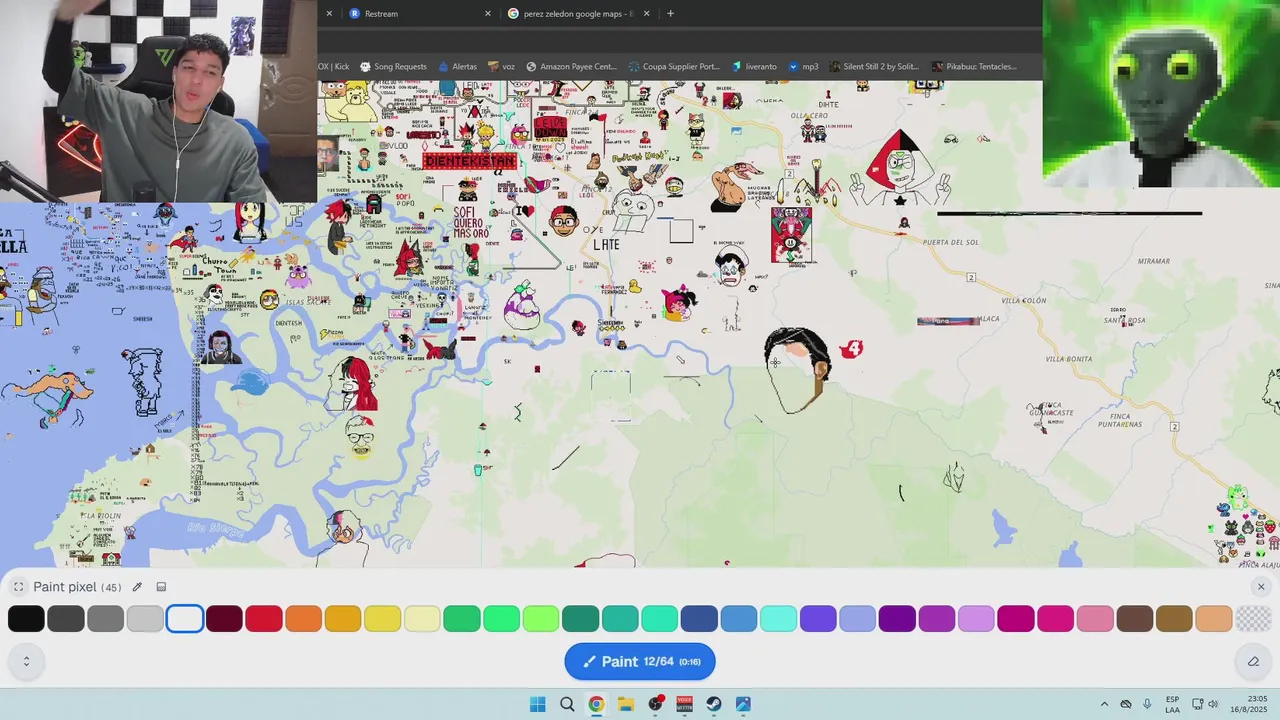The width and height of the screenshot is (1280, 720).
Task: Click the VILLA COLÓN map label
Action: pyautogui.click(x=1024, y=301)
